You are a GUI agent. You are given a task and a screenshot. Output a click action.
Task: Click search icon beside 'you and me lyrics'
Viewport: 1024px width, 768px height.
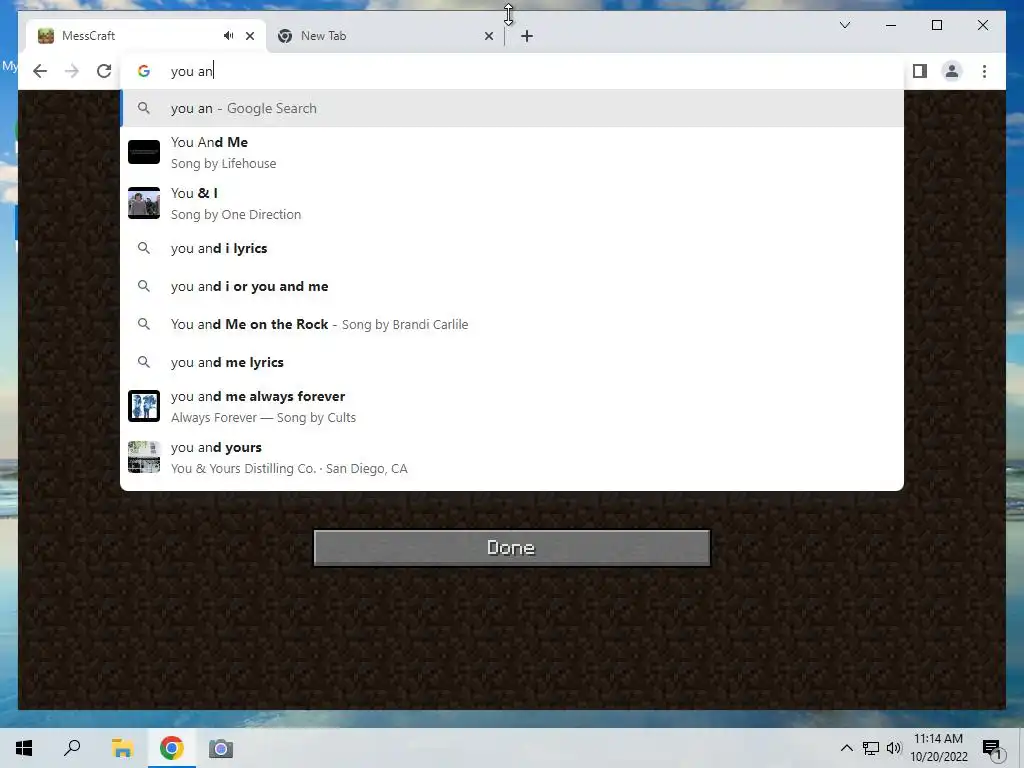[x=144, y=362]
